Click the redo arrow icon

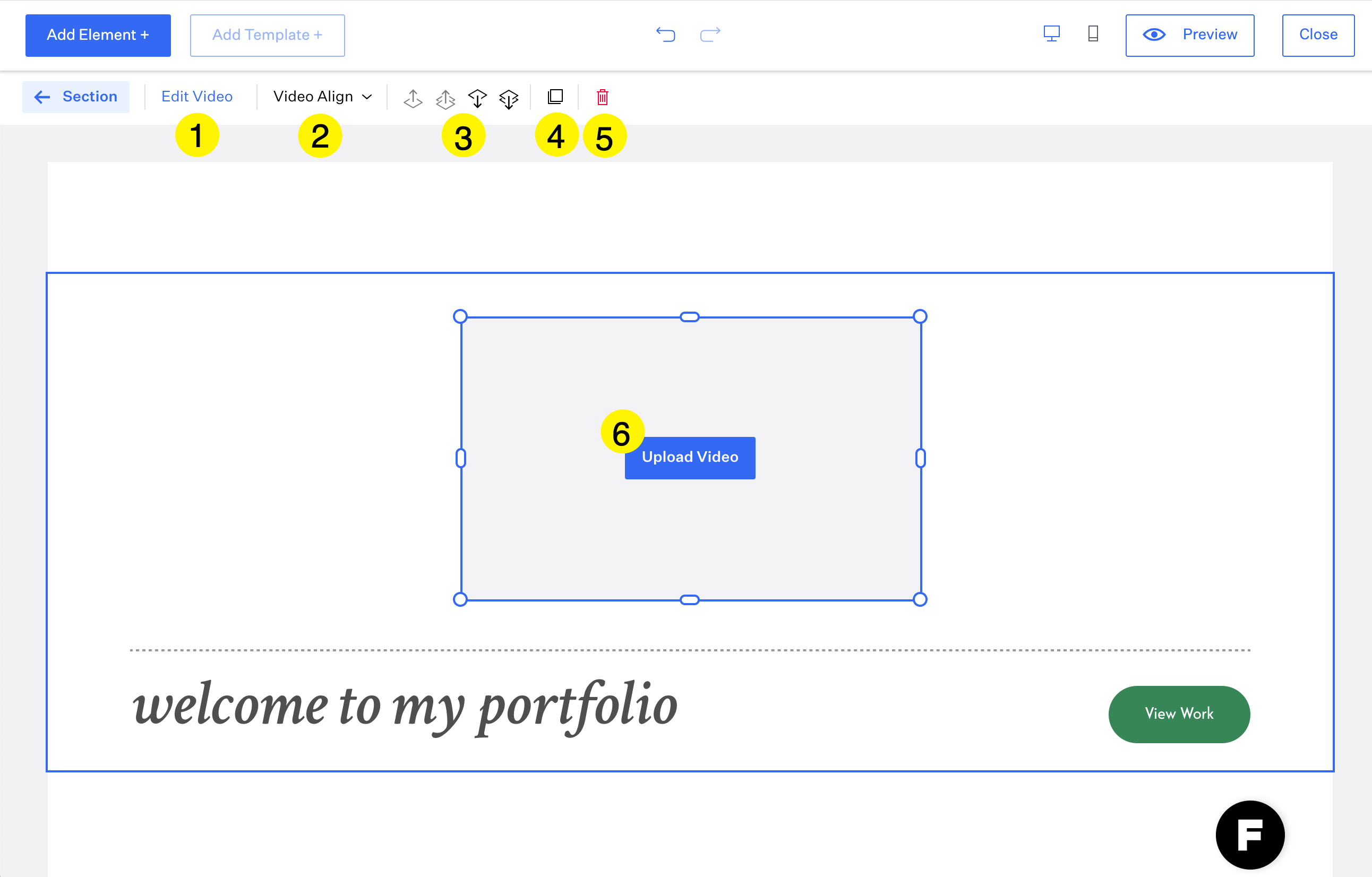[710, 35]
